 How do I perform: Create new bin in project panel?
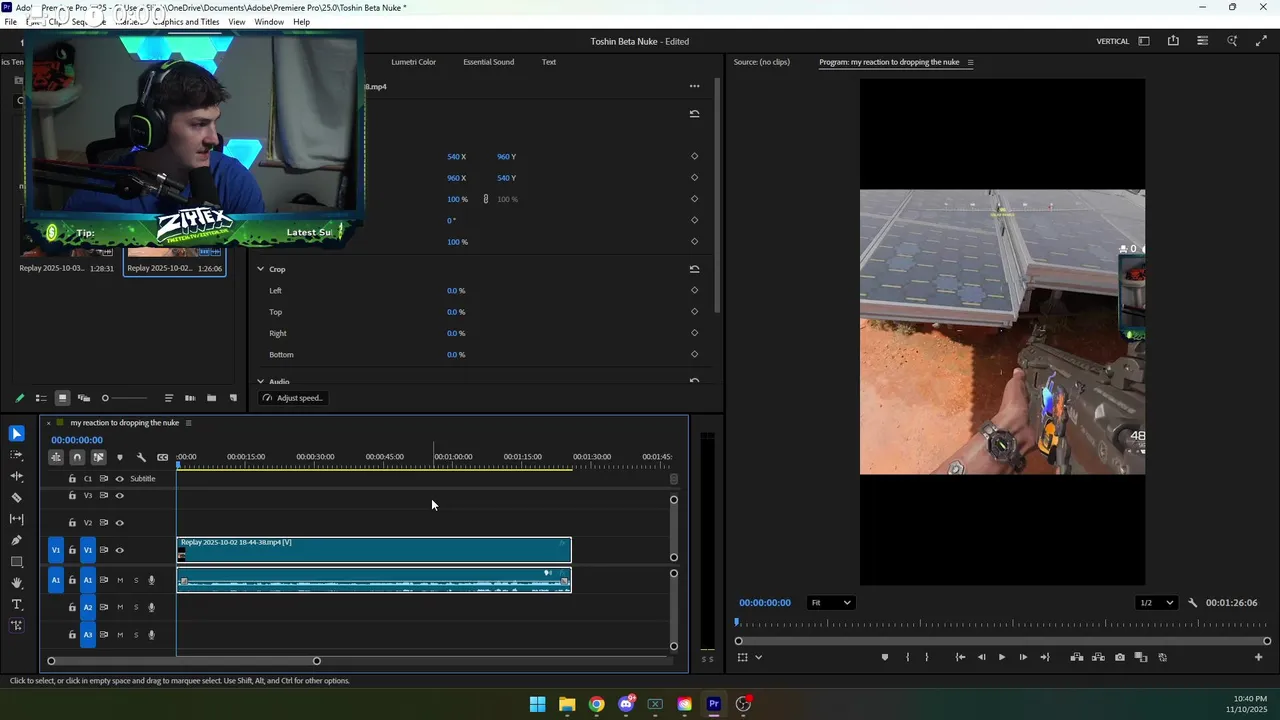tap(211, 398)
